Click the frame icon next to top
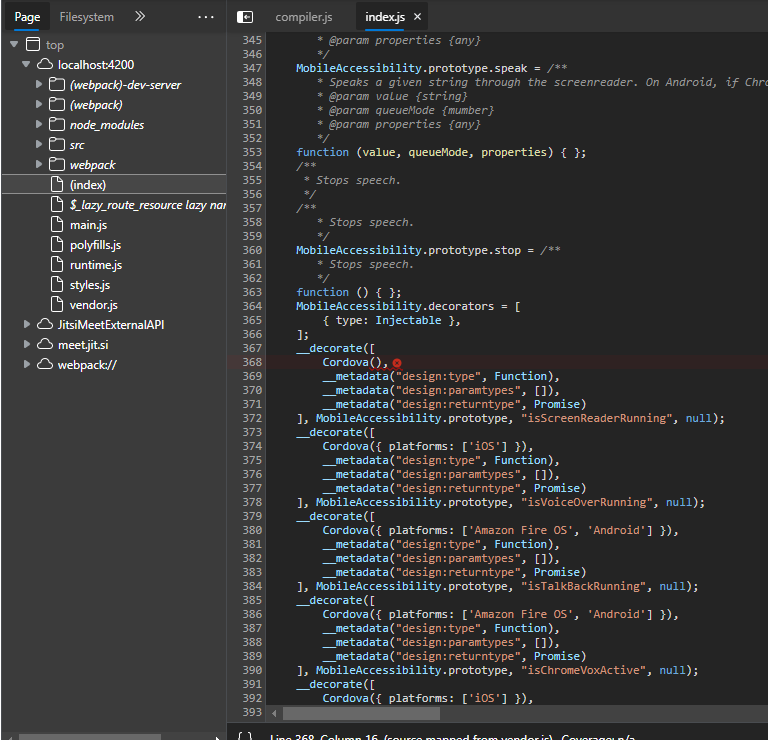The image size is (768, 740). coord(33,45)
